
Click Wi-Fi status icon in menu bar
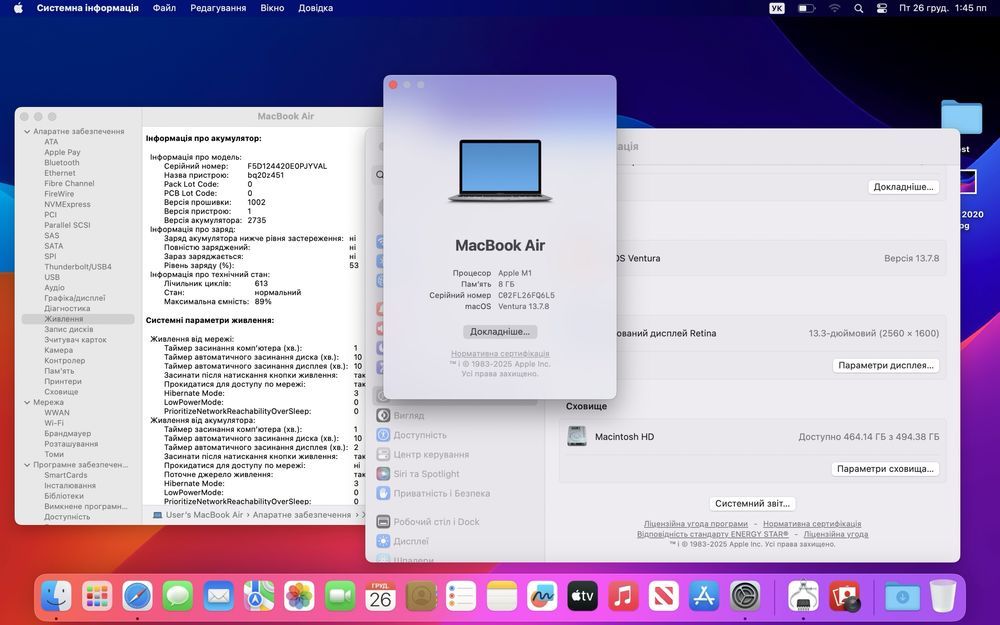point(834,8)
